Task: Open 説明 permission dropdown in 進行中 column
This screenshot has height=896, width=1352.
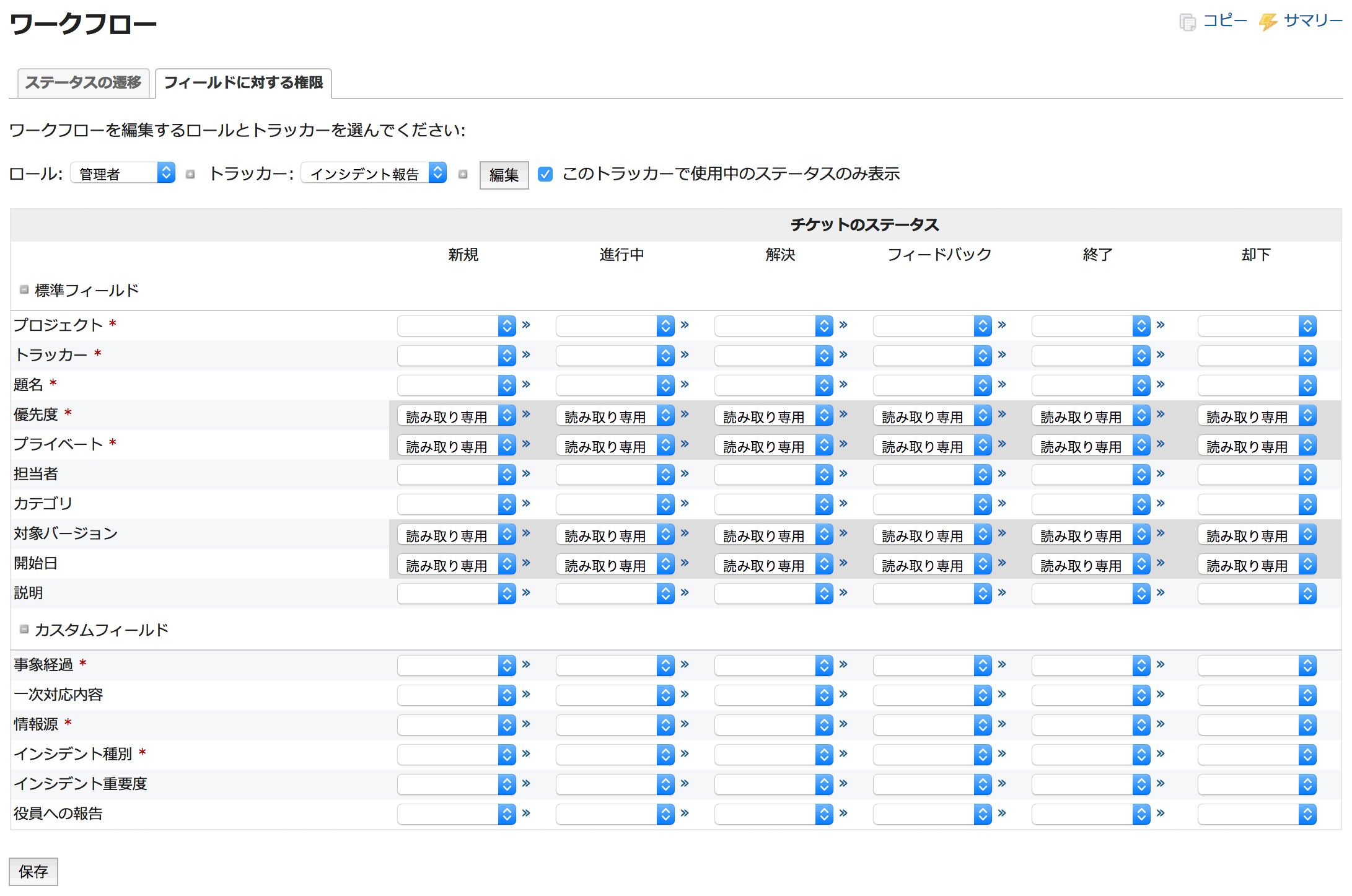Action: (x=615, y=594)
